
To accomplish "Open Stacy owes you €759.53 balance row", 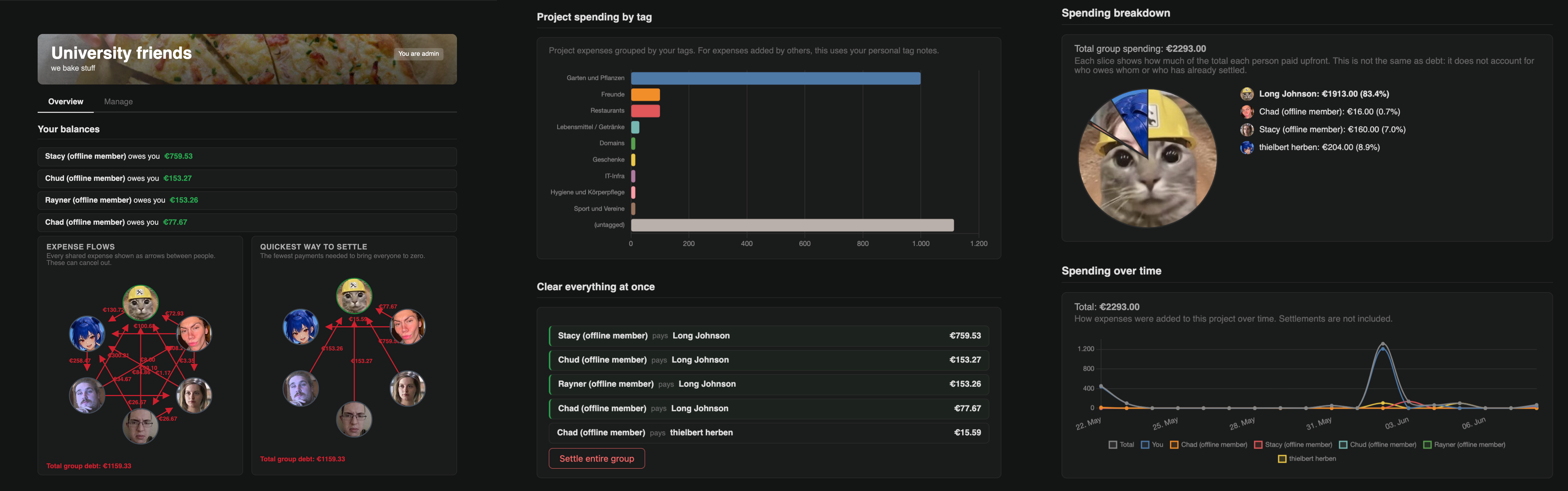I will tap(247, 156).
